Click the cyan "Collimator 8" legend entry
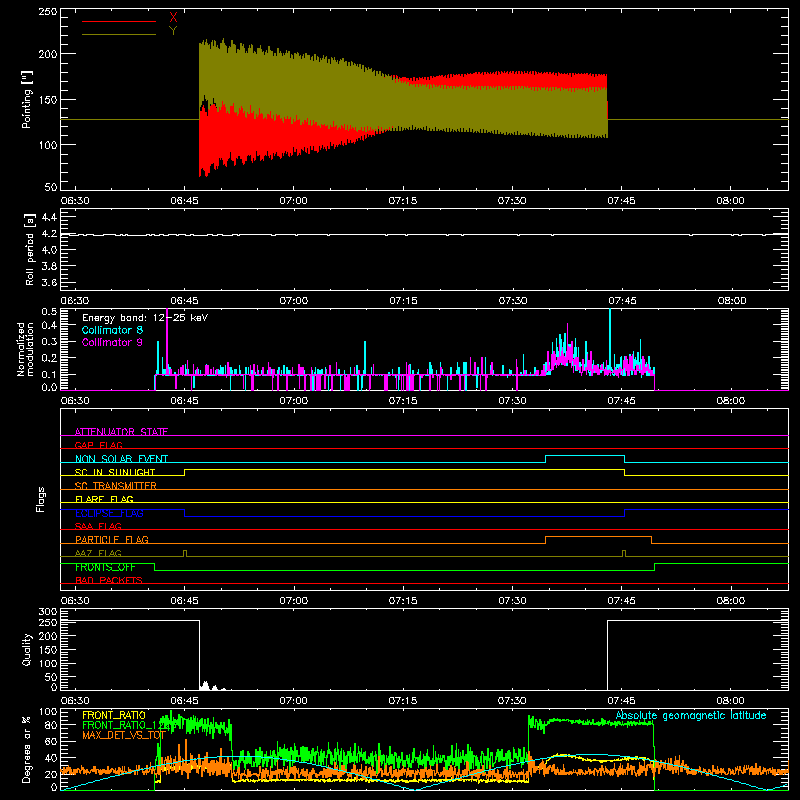This screenshot has width=800, height=800. pyautogui.click(x=112, y=330)
